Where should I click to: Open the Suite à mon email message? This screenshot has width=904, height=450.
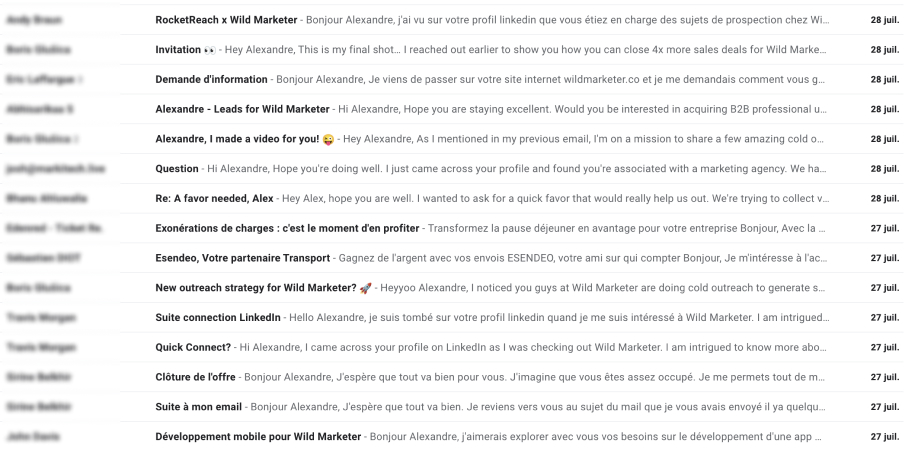click(452, 407)
